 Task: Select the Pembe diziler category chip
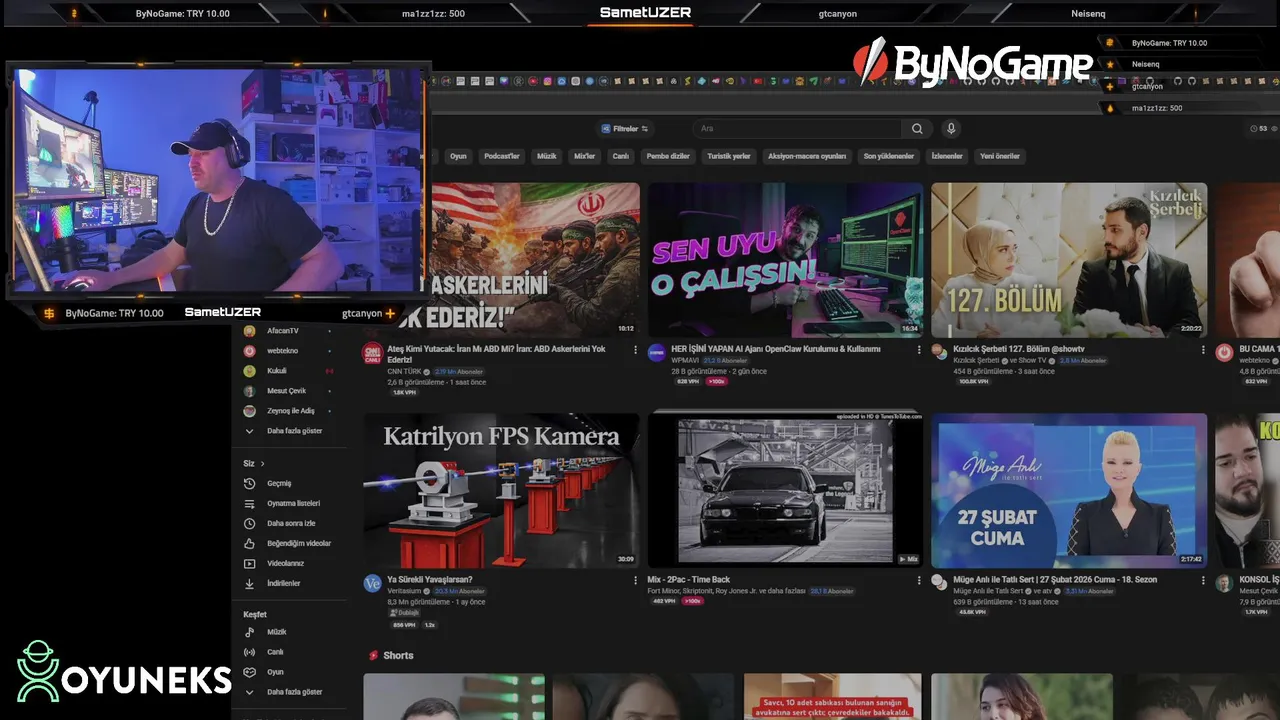(x=668, y=156)
